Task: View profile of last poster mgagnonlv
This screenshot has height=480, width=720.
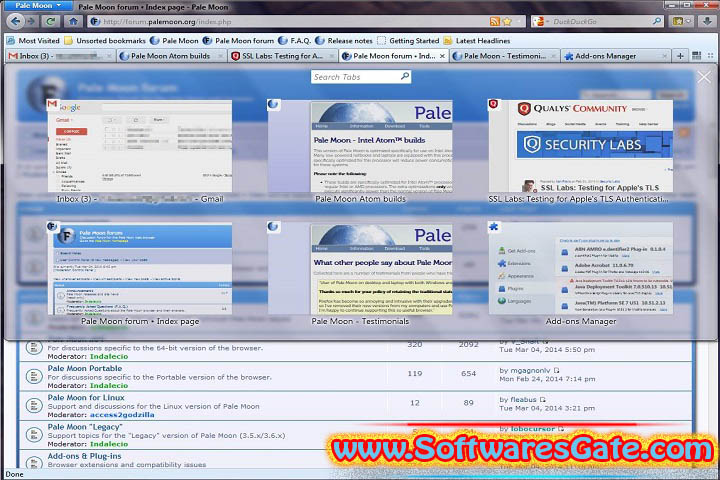Action: pyautogui.click(x=530, y=371)
